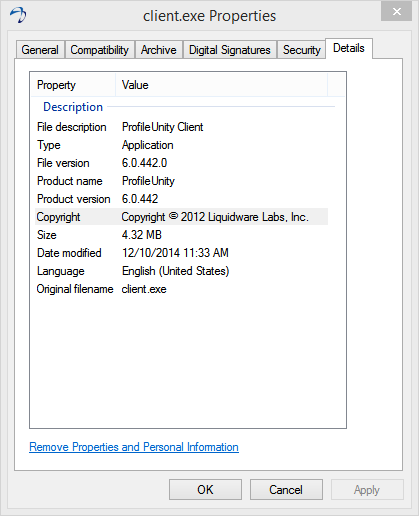Select the File description row label

pos(72,127)
